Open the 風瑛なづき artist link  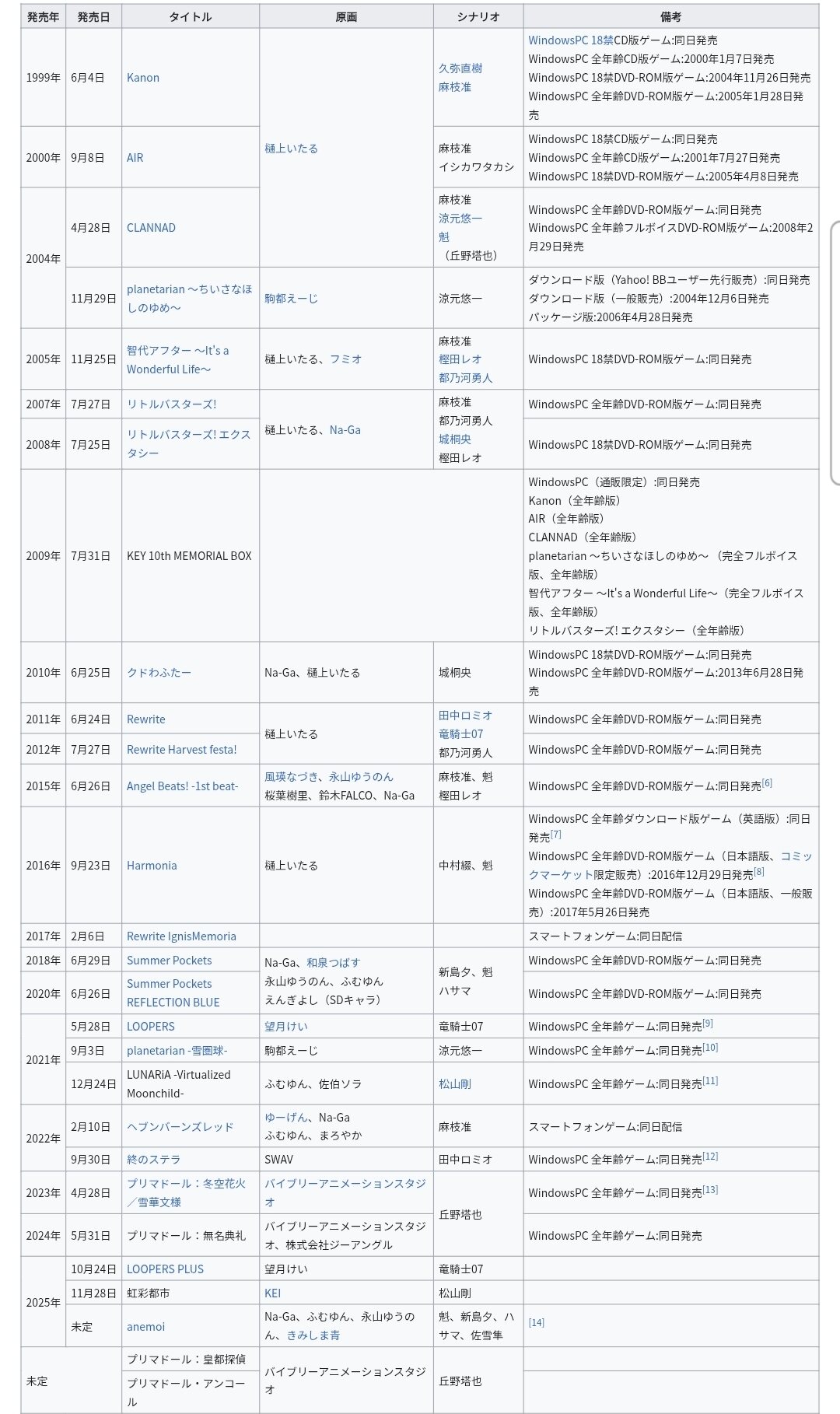click(x=292, y=777)
